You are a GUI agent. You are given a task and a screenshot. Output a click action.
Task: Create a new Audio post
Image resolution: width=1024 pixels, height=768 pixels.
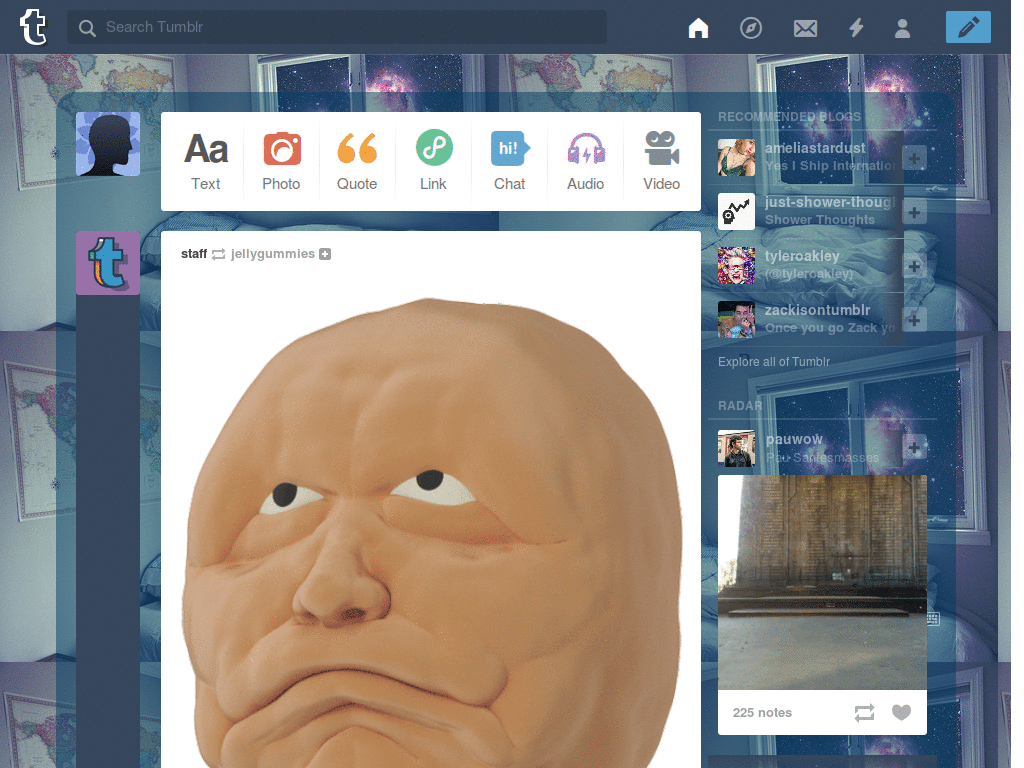tap(586, 161)
